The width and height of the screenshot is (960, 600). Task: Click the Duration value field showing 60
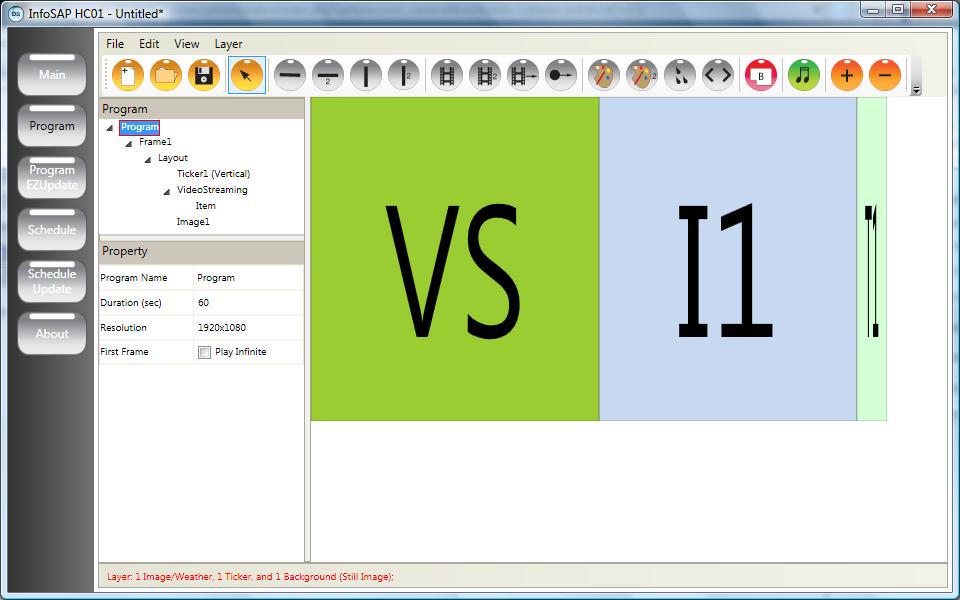pos(247,303)
